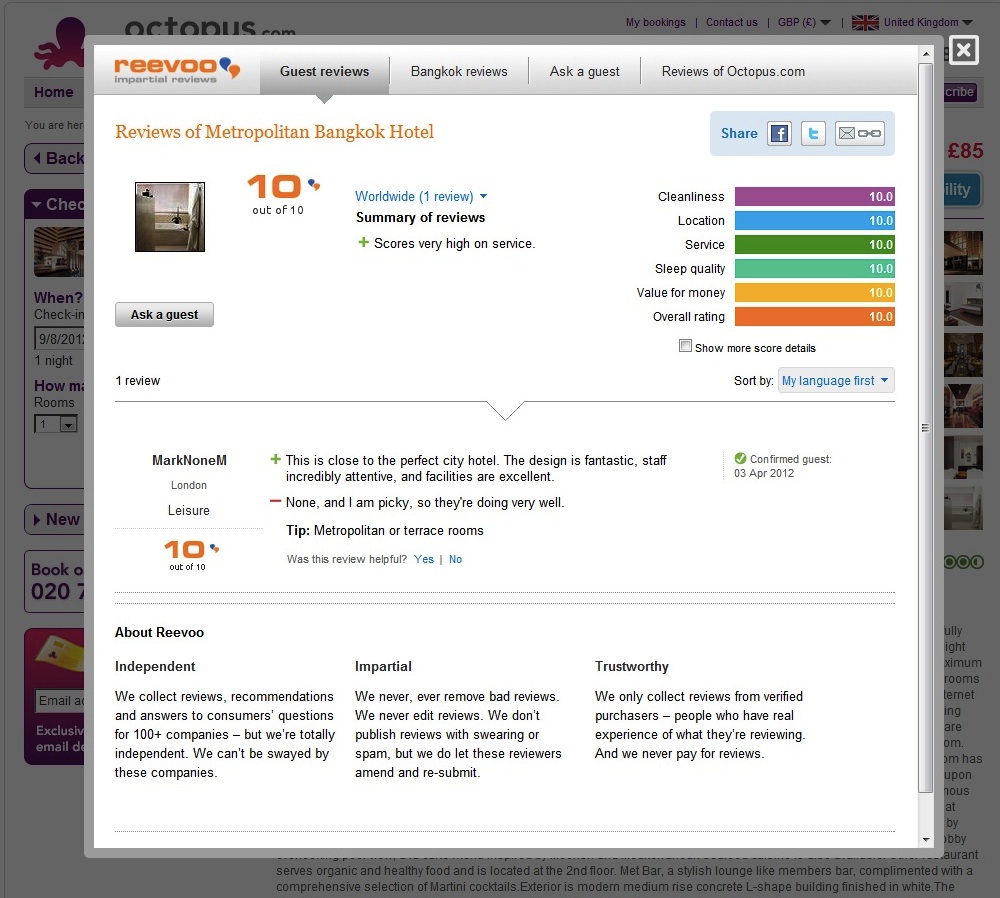Image resolution: width=1000 pixels, height=898 pixels.
Task: Click the hotel thumbnail image
Action: click(x=170, y=217)
